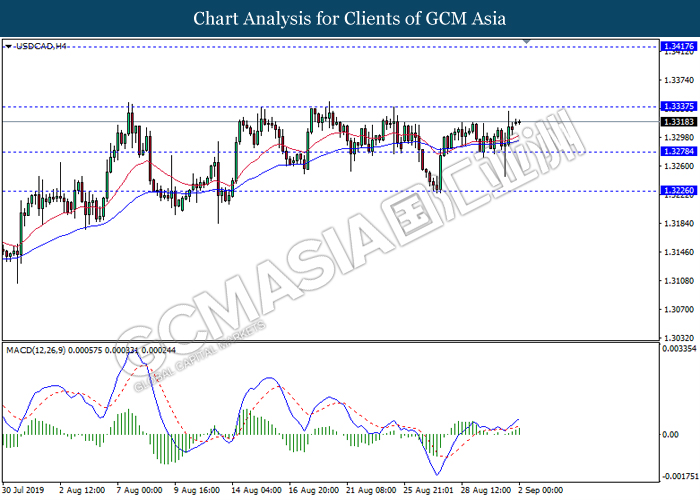Click the 21 Aug 08:00 time axis label

[x=369, y=491]
